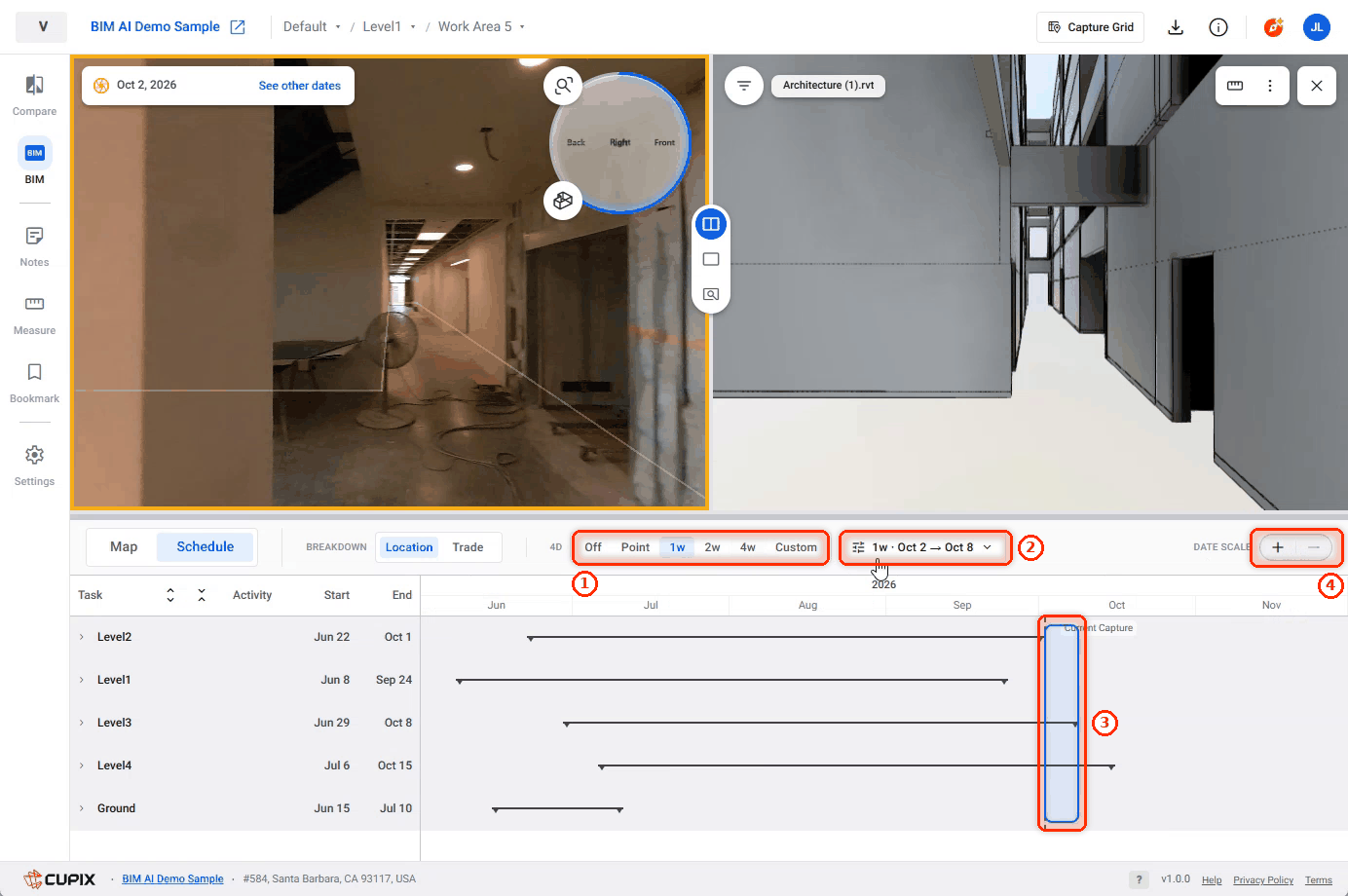Open the 1w Oct 2 → Oct 8 range dropdown
This screenshot has width=1348, height=896.
point(922,547)
